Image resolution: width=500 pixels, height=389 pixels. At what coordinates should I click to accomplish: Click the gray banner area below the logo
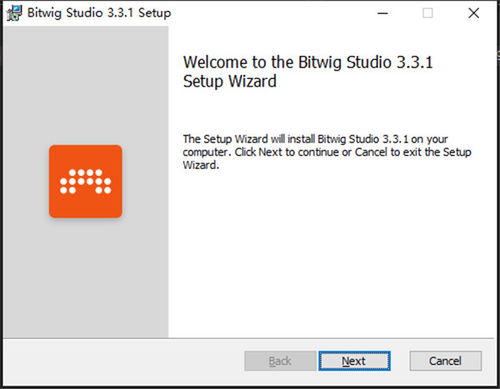pyautogui.click(x=86, y=278)
